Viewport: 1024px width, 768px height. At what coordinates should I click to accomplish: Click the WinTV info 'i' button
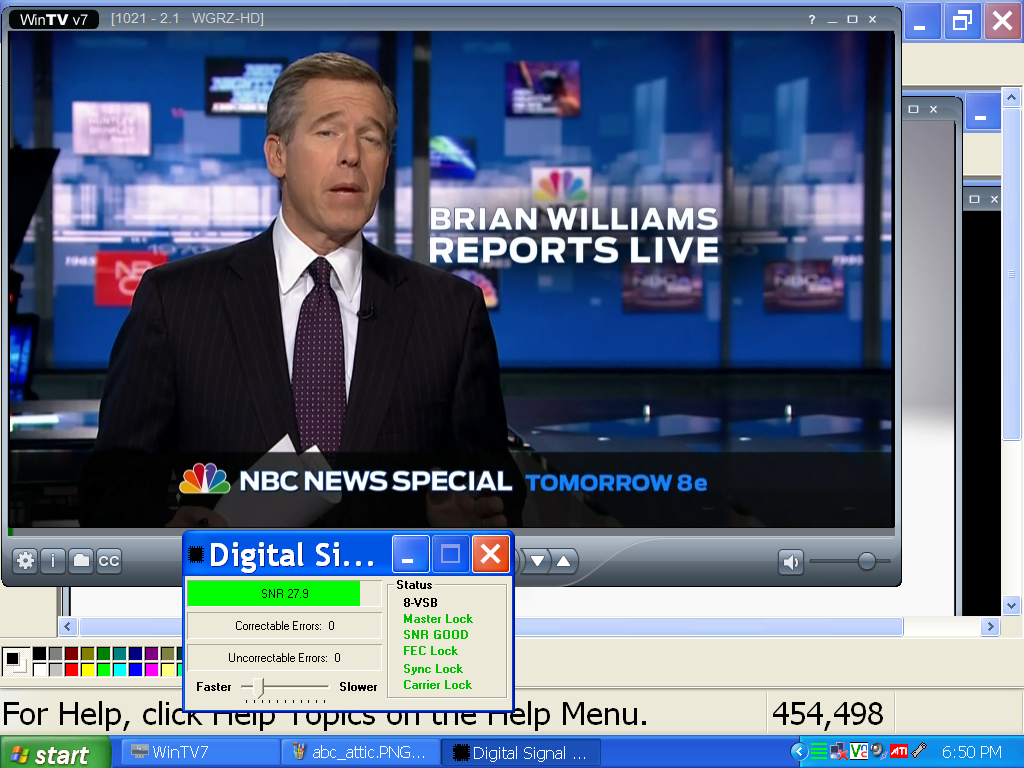(x=53, y=560)
